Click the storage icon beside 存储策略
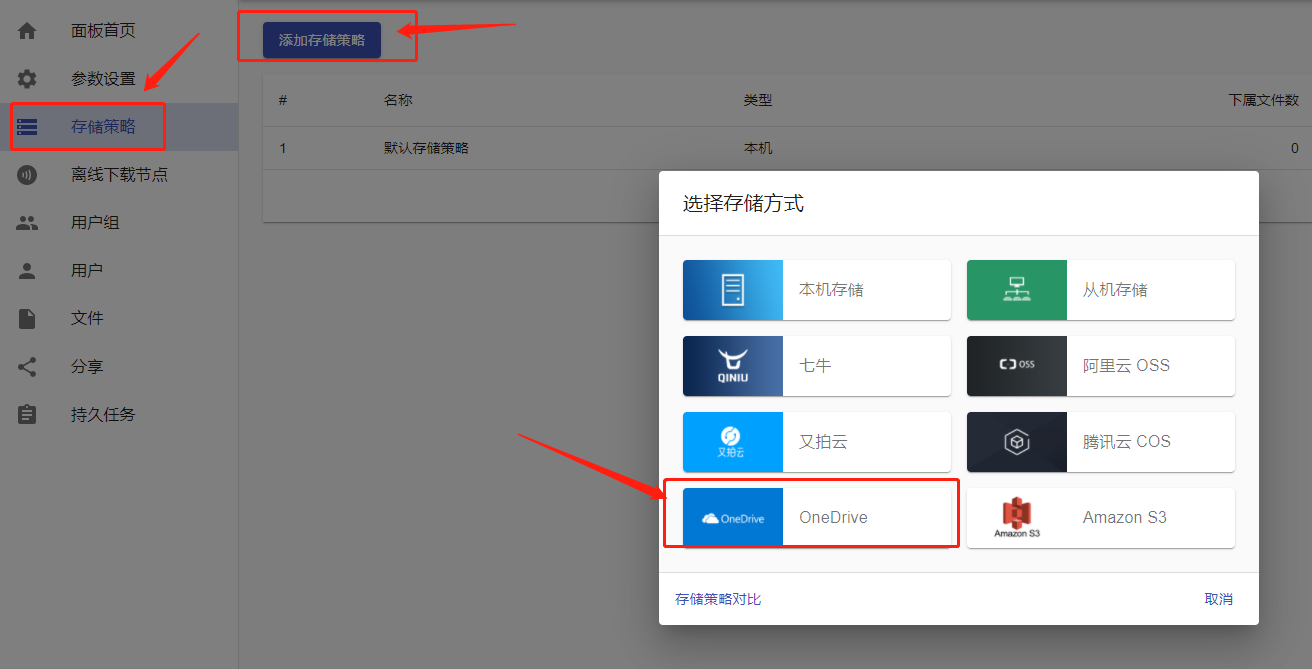The height and width of the screenshot is (669, 1312). coord(27,127)
